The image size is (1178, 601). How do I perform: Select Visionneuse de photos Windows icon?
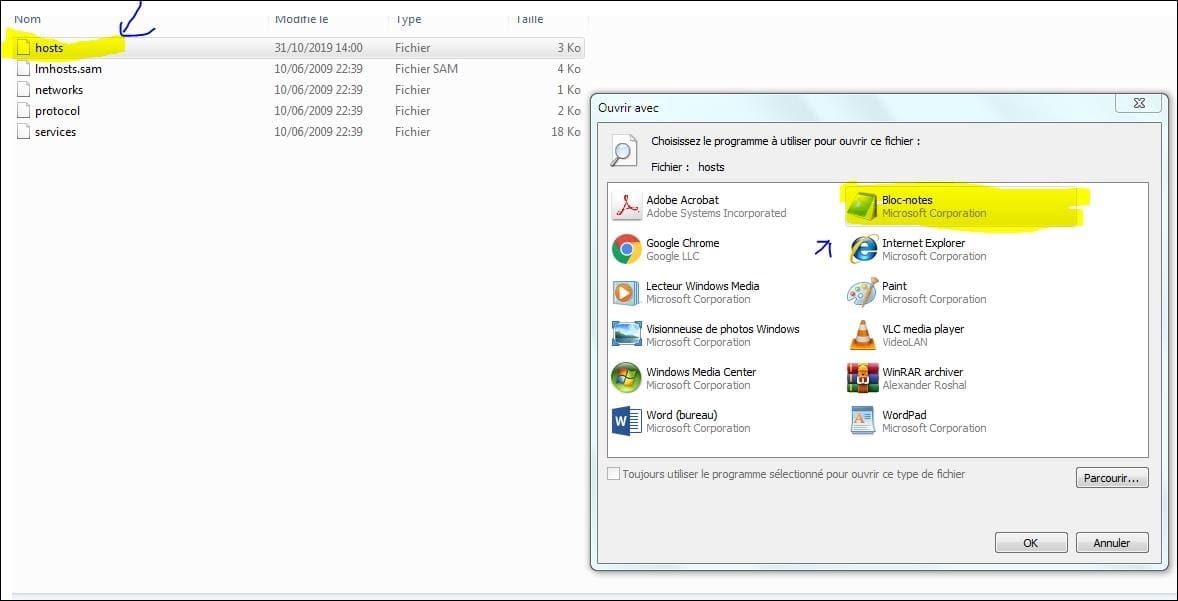pyautogui.click(x=627, y=335)
